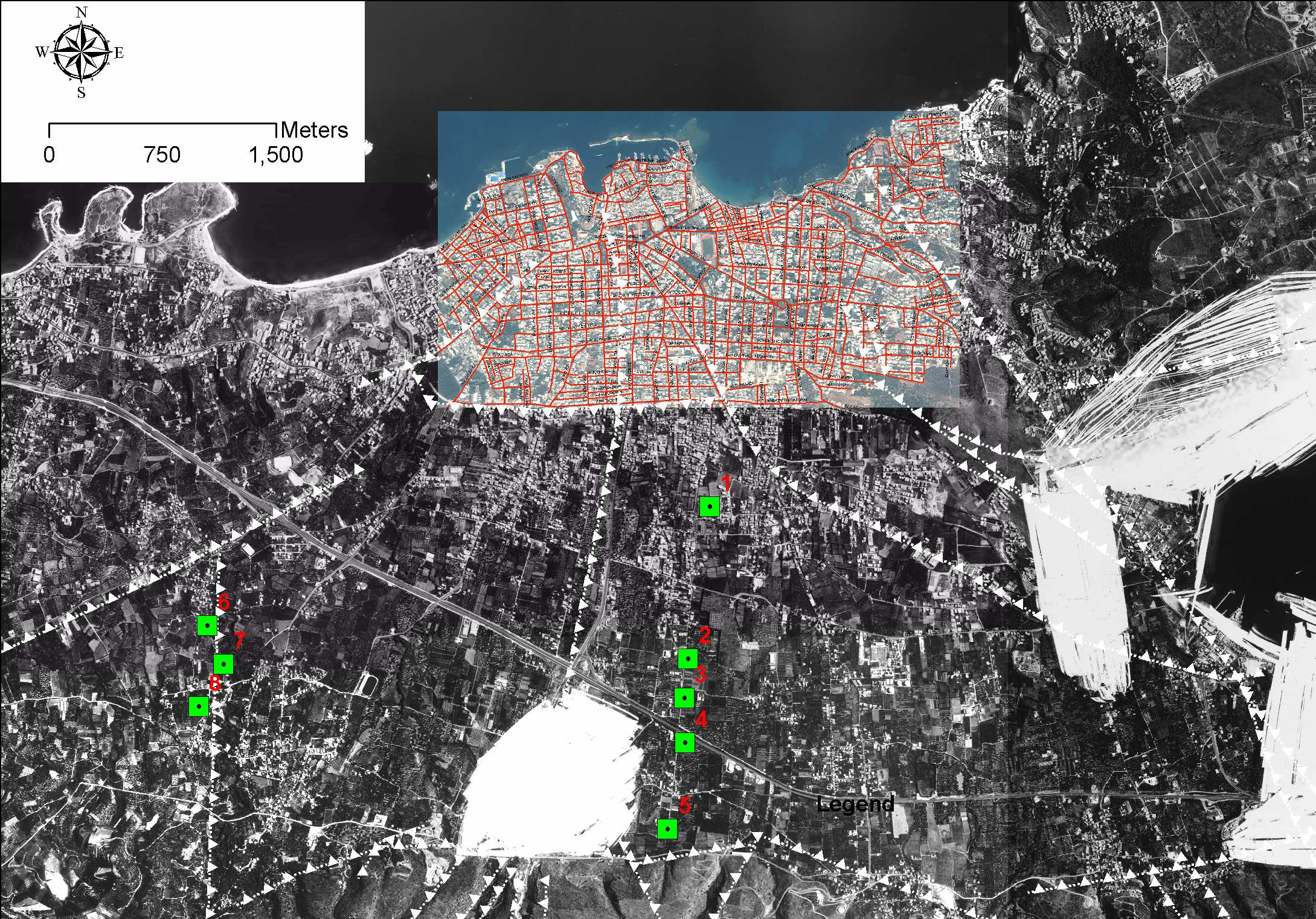Click the colored street map inset
Image resolution: width=1316 pixels, height=919 pixels.
click(x=698, y=259)
